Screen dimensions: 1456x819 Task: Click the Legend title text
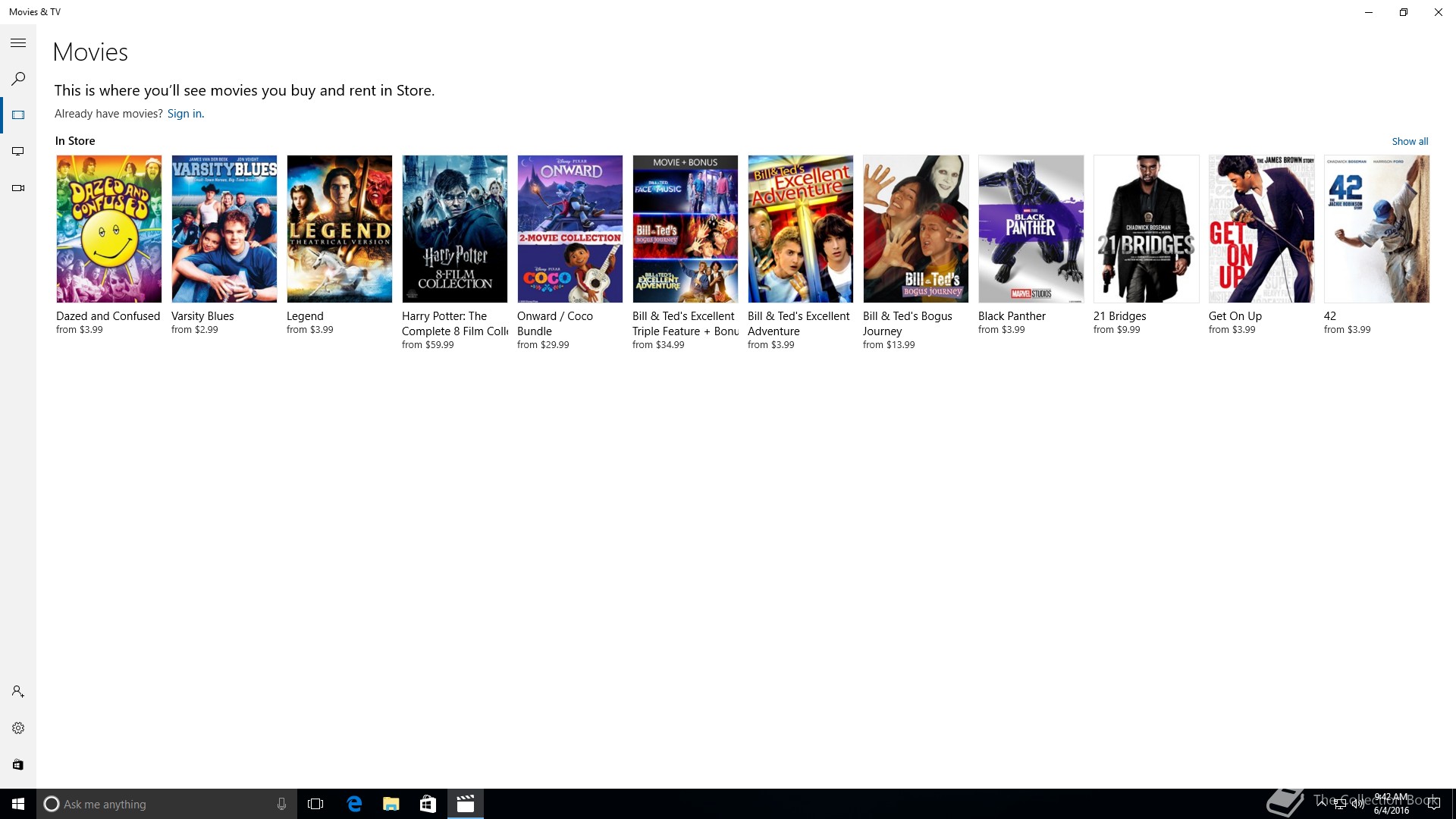(x=305, y=316)
